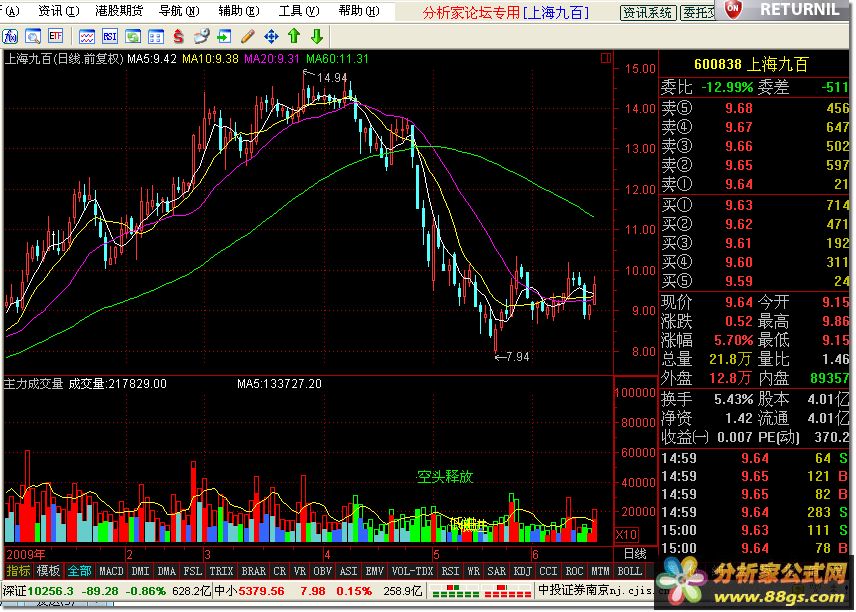The image size is (856, 612).
Task: Open the 资讯(I) menu
Action: tap(58, 10)
